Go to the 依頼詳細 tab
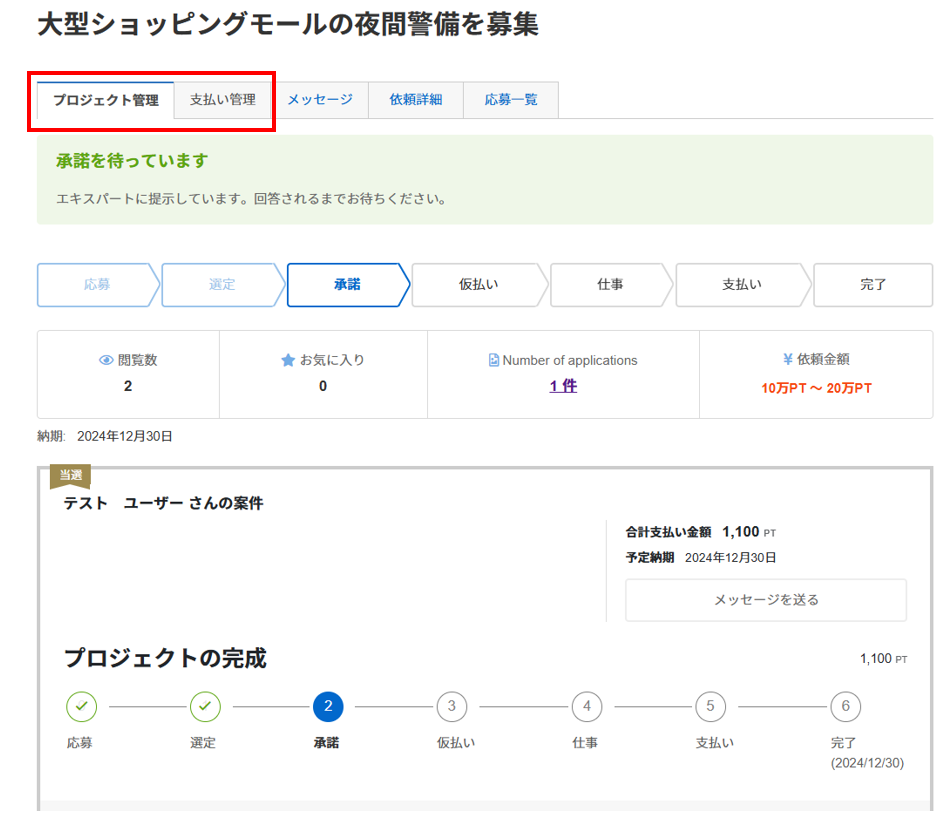Viewport: 947px width, 815px height. click(x=415, y=100)
